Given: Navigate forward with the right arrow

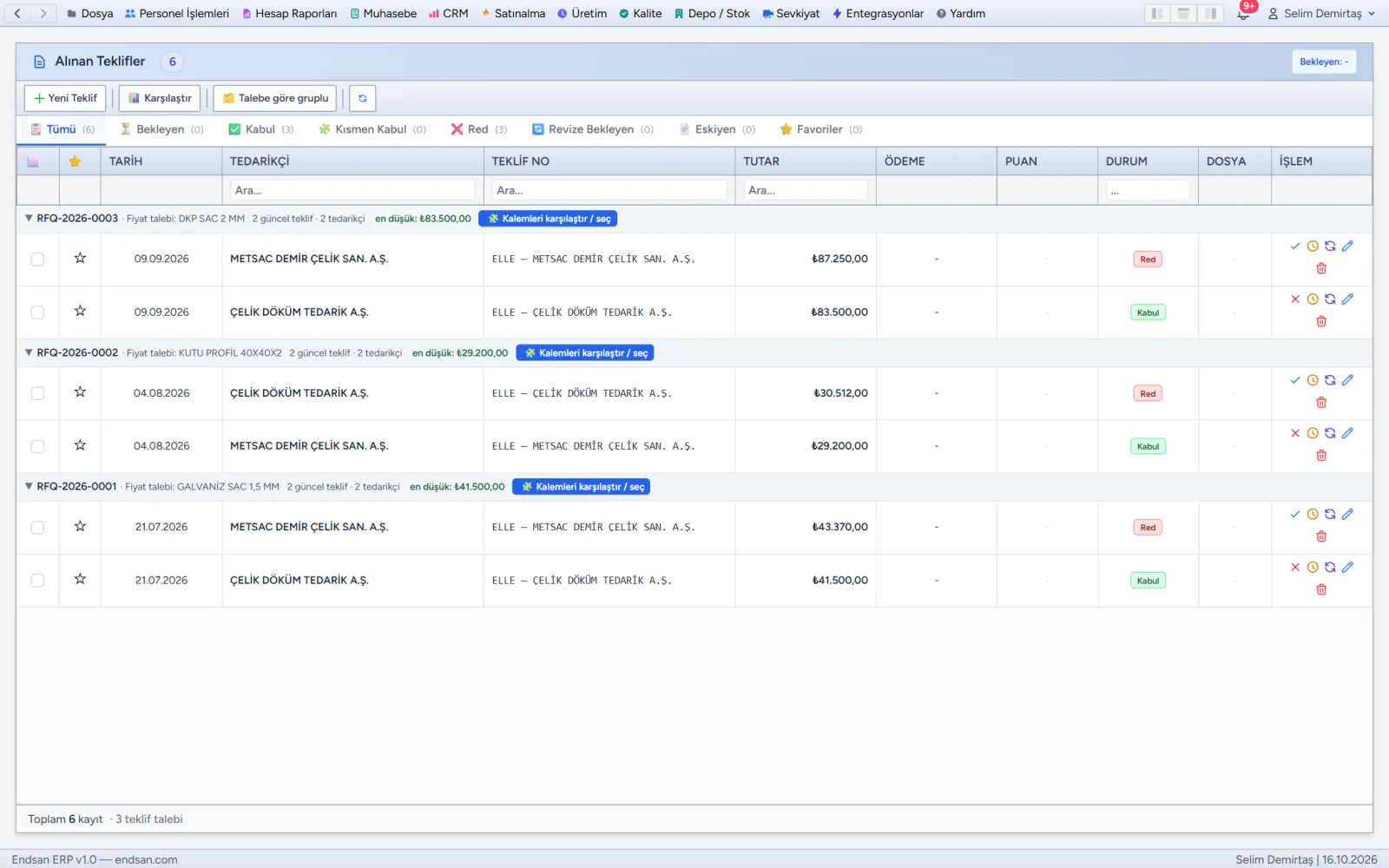Looking at the screenshot, I should pos(43,13).
